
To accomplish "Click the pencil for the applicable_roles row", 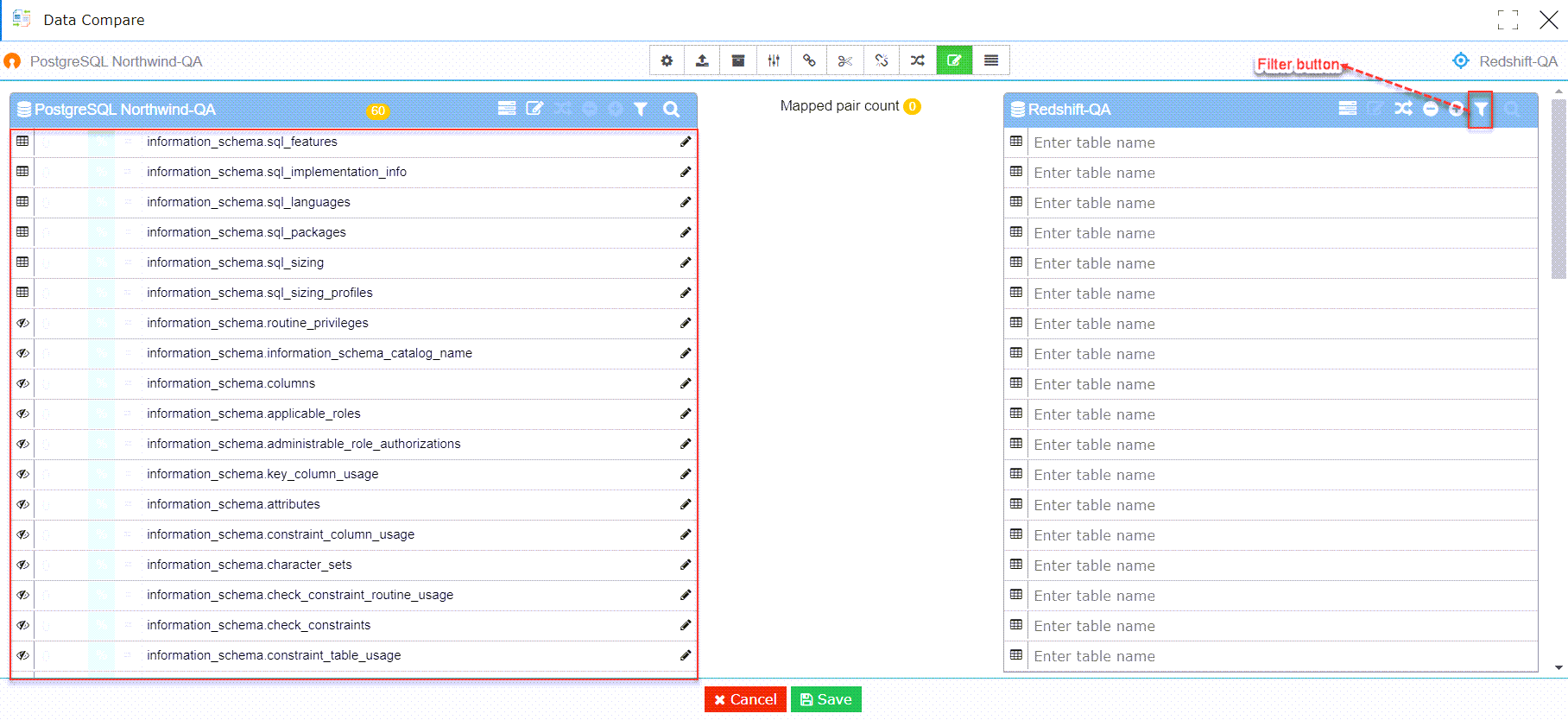I will pyautogui.click(x=686, y=414).
